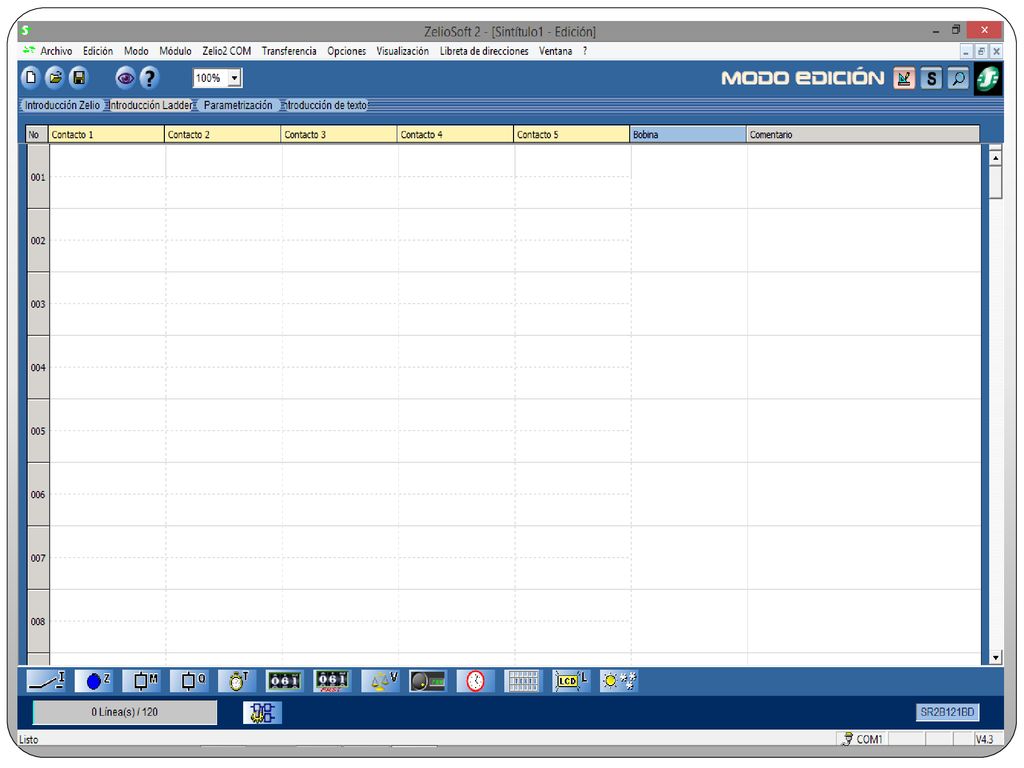Open the Transferencia menu
The image size is (1024, 768).
click(289, 51)
